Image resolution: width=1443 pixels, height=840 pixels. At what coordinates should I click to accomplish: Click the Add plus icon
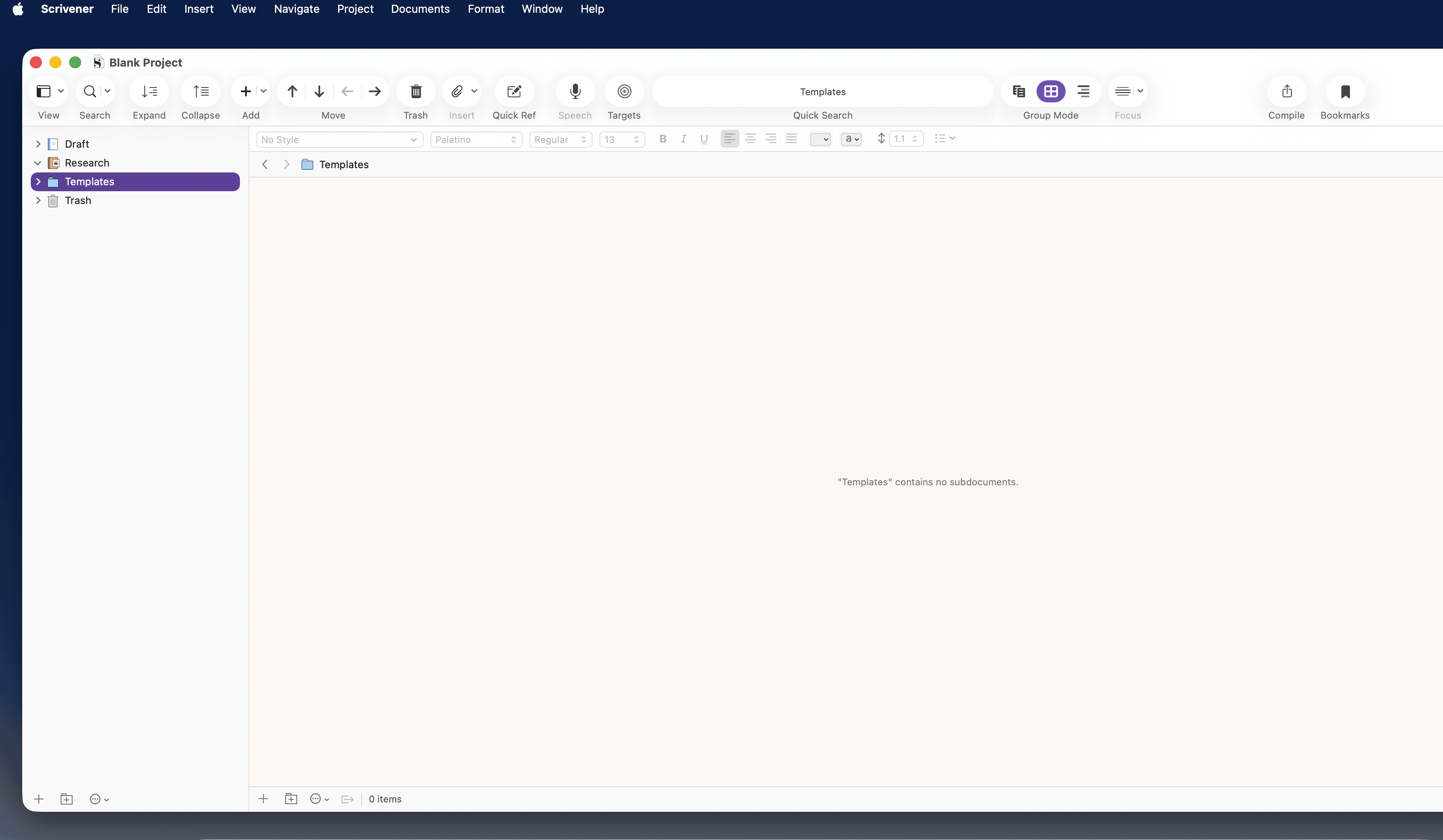245,91
